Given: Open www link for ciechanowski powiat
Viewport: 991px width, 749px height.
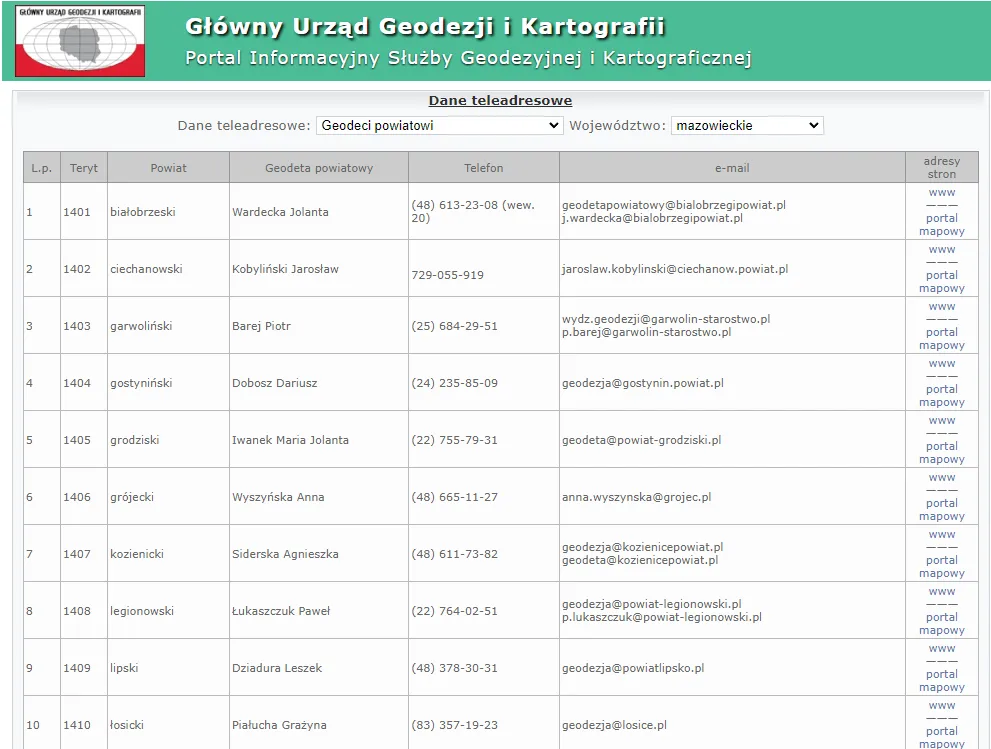Looking at the screenshot, I should click(x=942, y=249).
